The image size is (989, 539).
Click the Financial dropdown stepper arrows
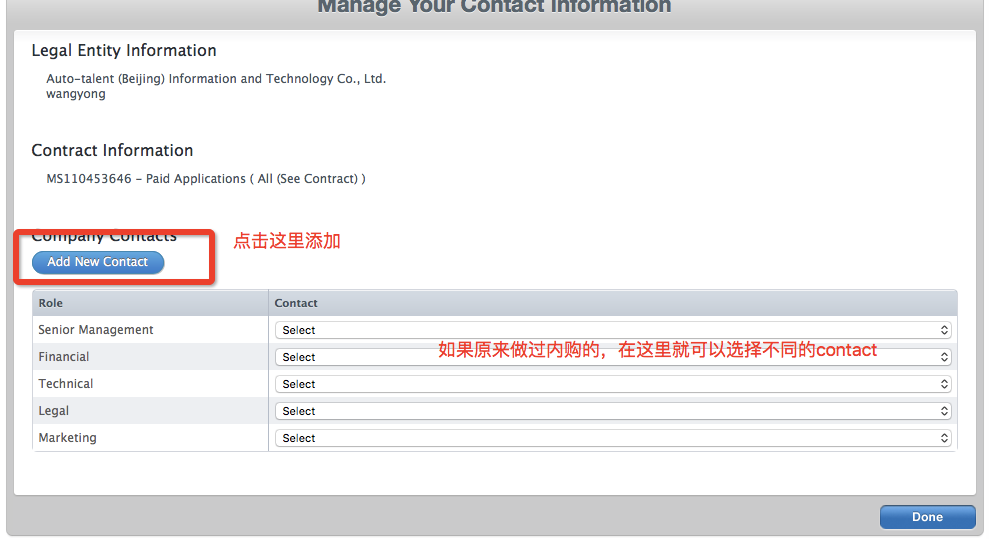click(x=944, y=357)
